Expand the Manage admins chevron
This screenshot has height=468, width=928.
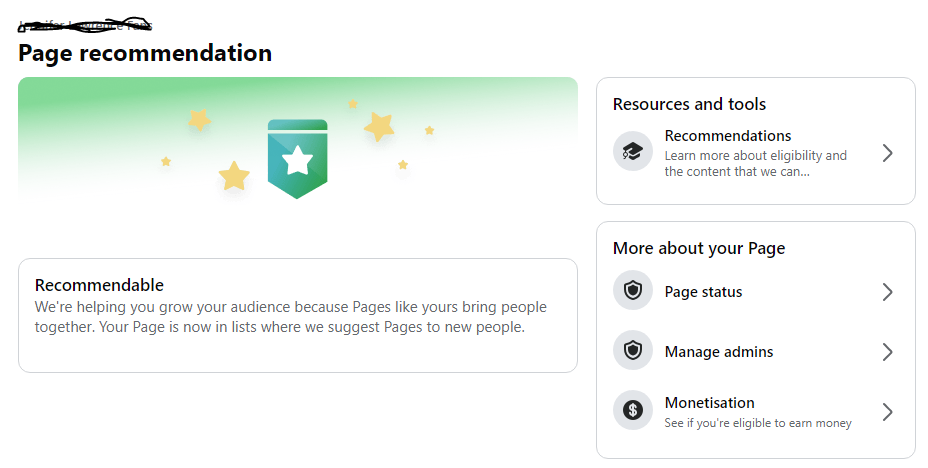(887, 351)
